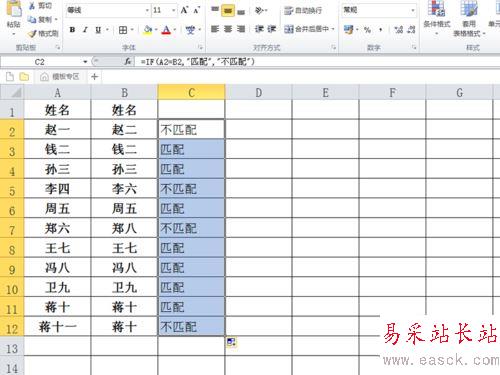Viewport: 500px width, 375px height.
Task: Toggle Italic formatting
Action: point(85,30)
